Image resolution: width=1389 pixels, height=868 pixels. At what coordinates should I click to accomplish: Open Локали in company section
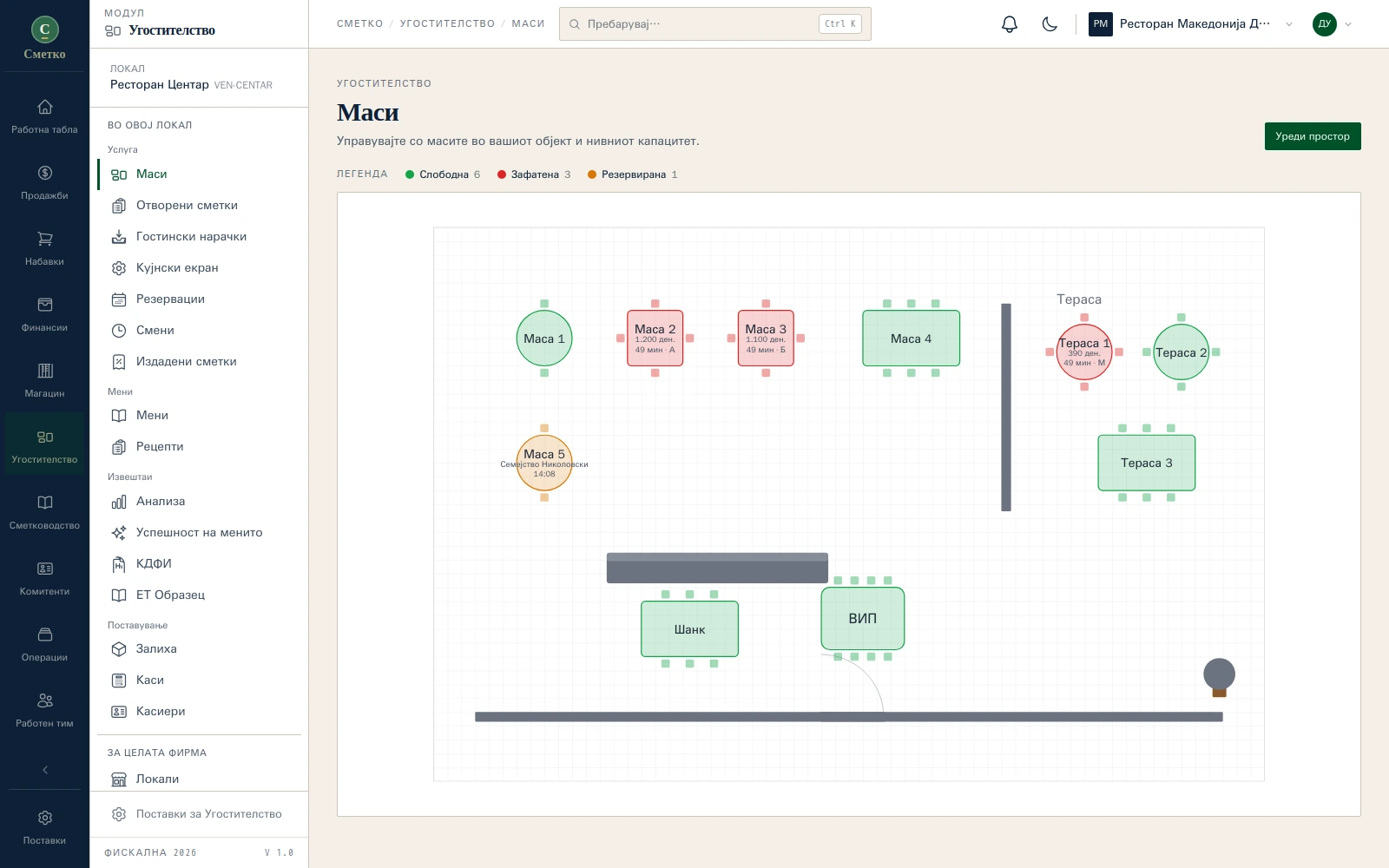[199, 779]
